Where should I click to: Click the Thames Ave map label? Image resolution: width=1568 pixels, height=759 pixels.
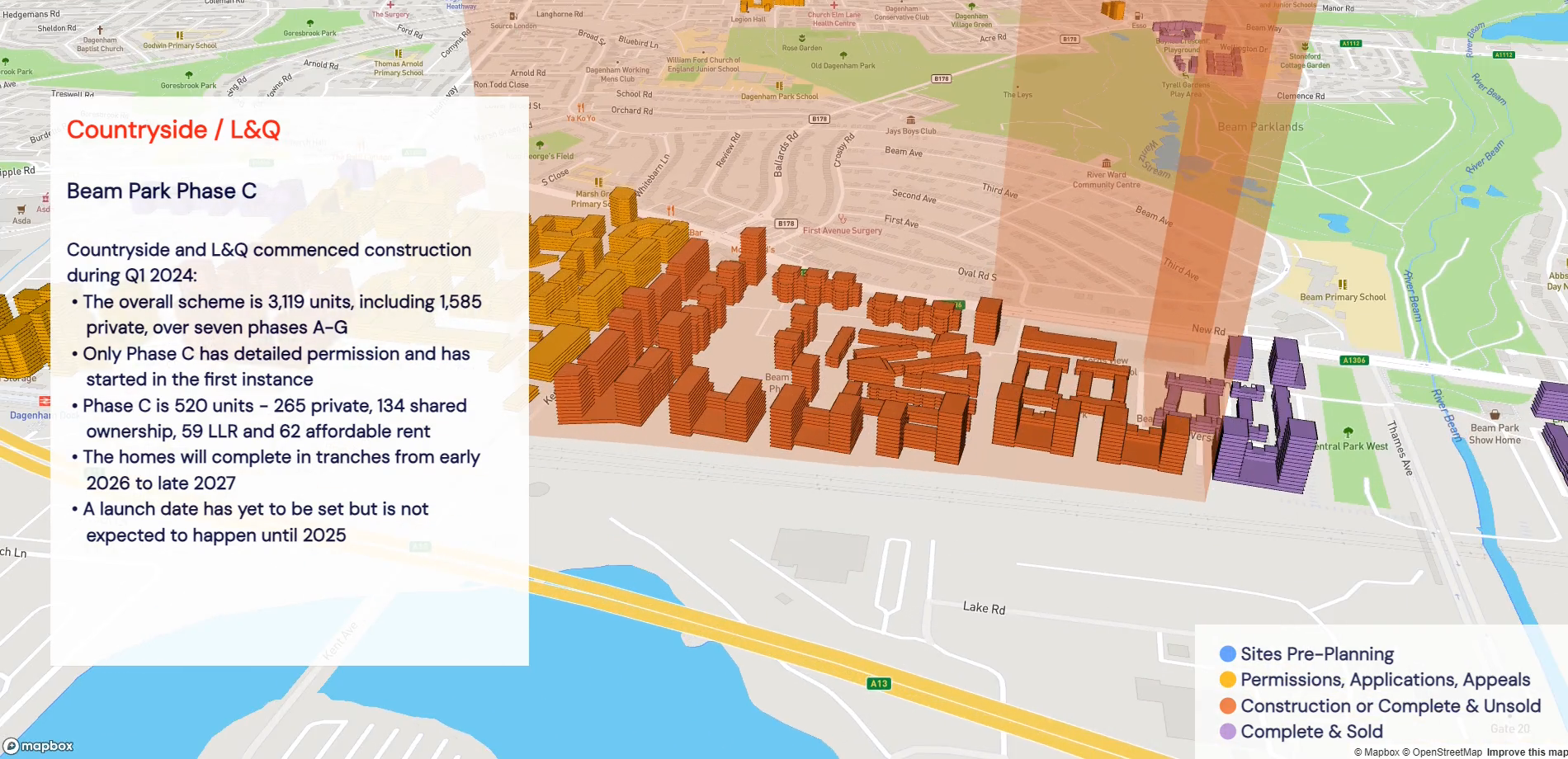(1400, 449)
